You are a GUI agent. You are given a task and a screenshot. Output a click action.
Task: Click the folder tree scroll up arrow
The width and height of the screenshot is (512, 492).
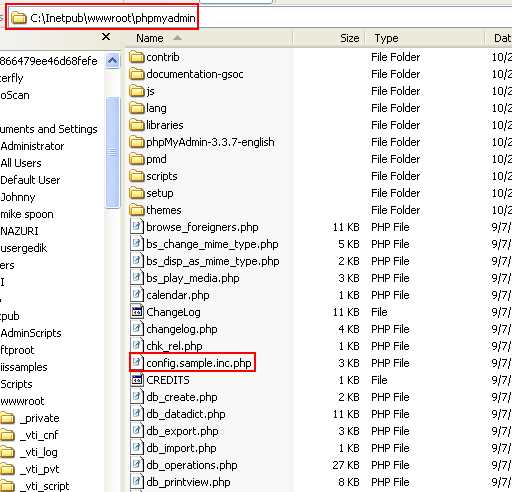112,61
